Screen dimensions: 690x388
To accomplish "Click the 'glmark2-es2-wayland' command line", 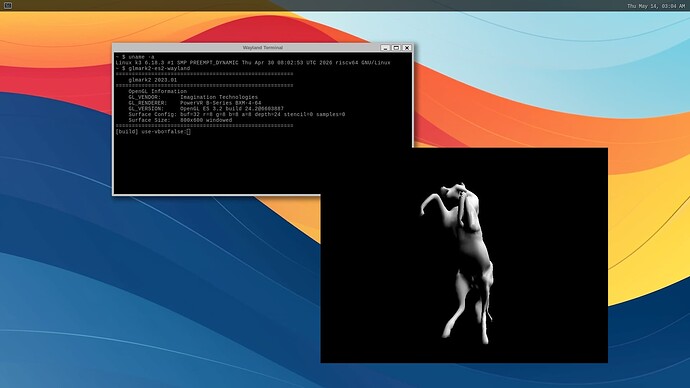I will tap(153, 69).
